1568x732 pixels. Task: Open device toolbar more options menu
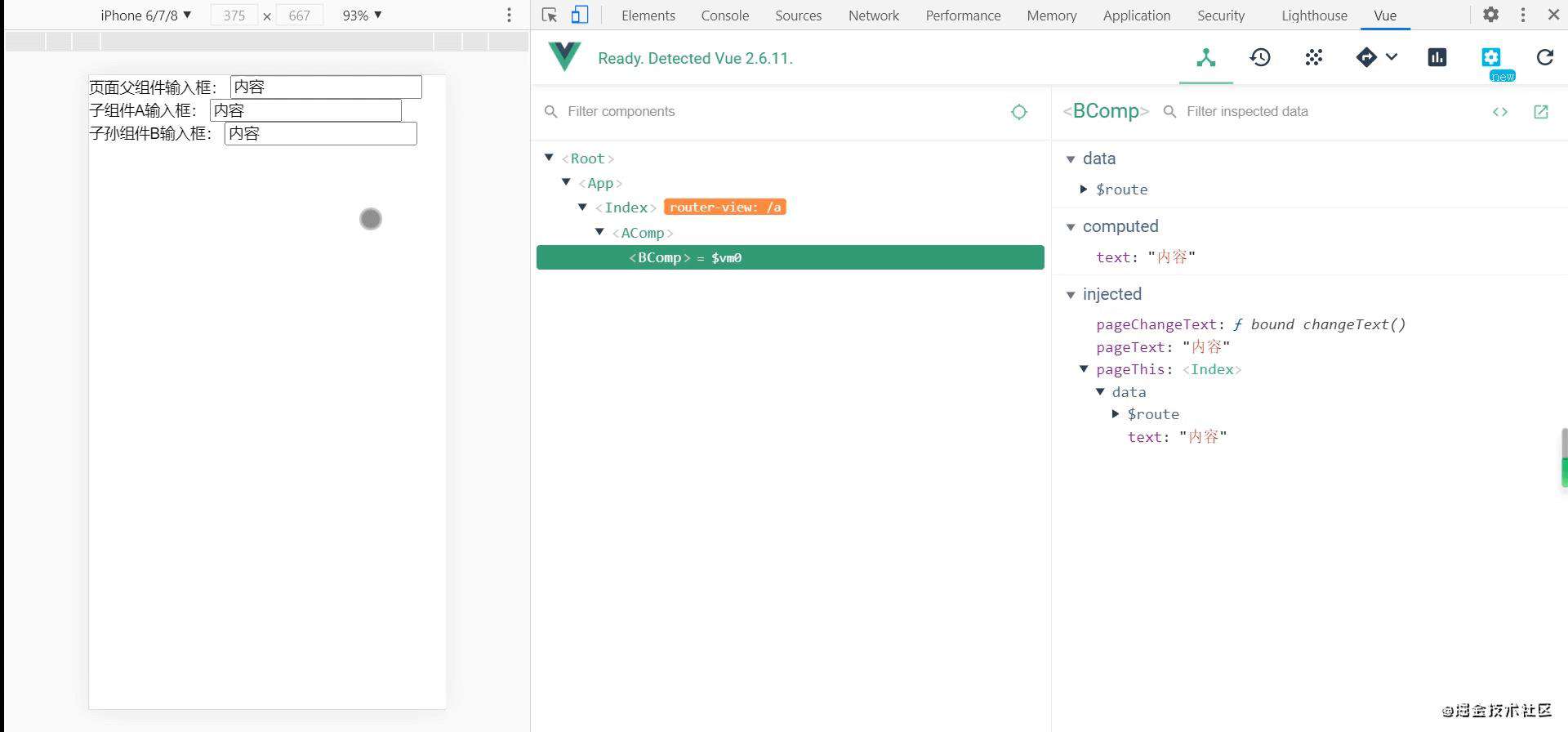509,15
